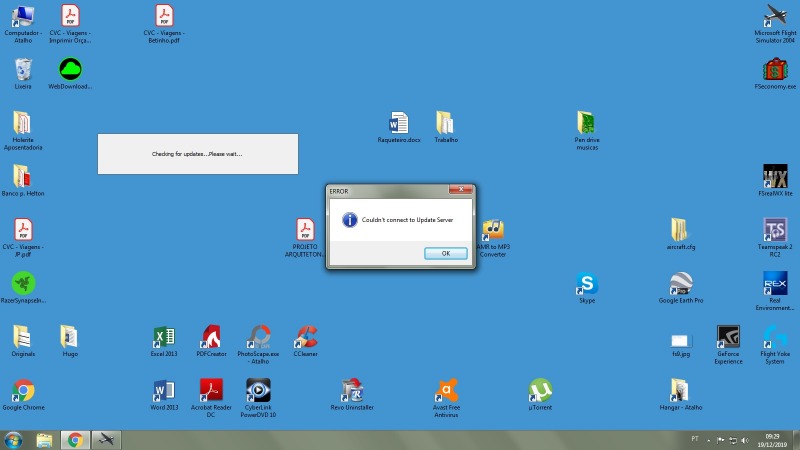
Task: Select the uTorrent shortcut
Action: (x=540, y=394)
